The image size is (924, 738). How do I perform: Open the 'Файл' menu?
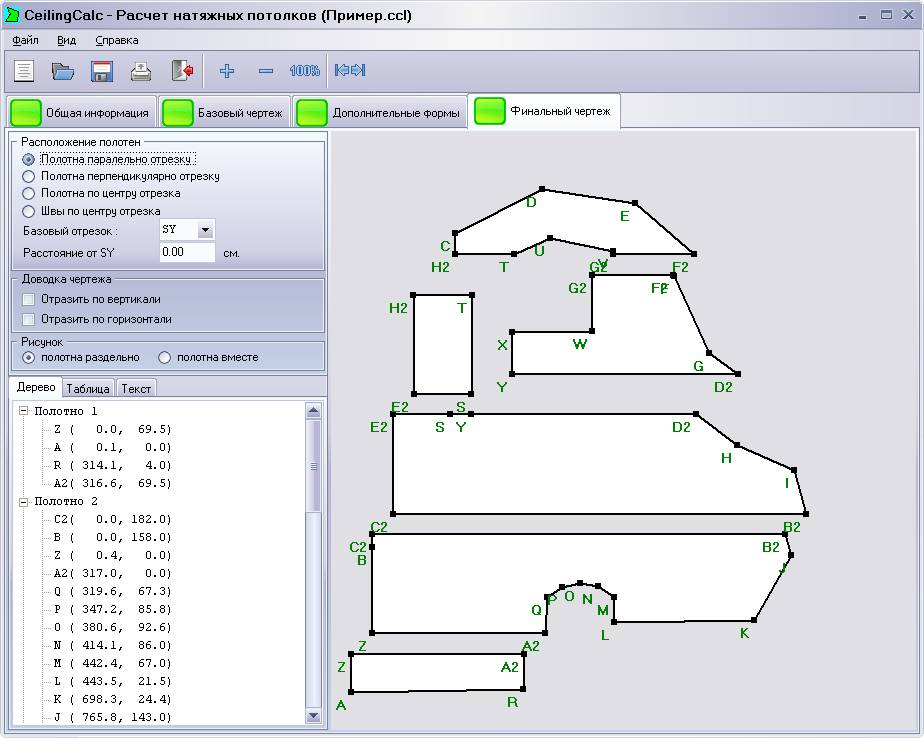click(25, 40)
